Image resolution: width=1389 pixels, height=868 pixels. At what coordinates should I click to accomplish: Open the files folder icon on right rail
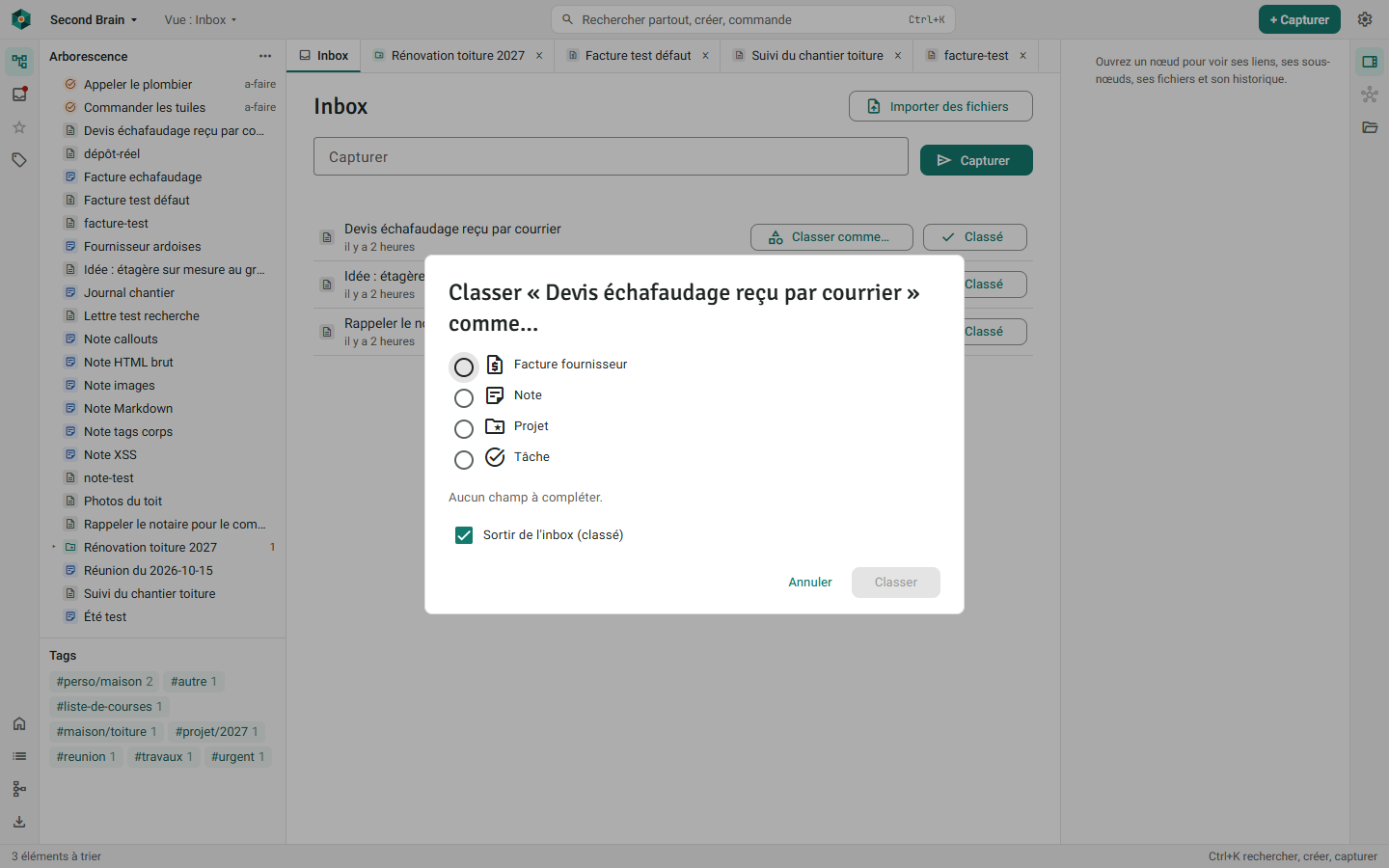1370,127
